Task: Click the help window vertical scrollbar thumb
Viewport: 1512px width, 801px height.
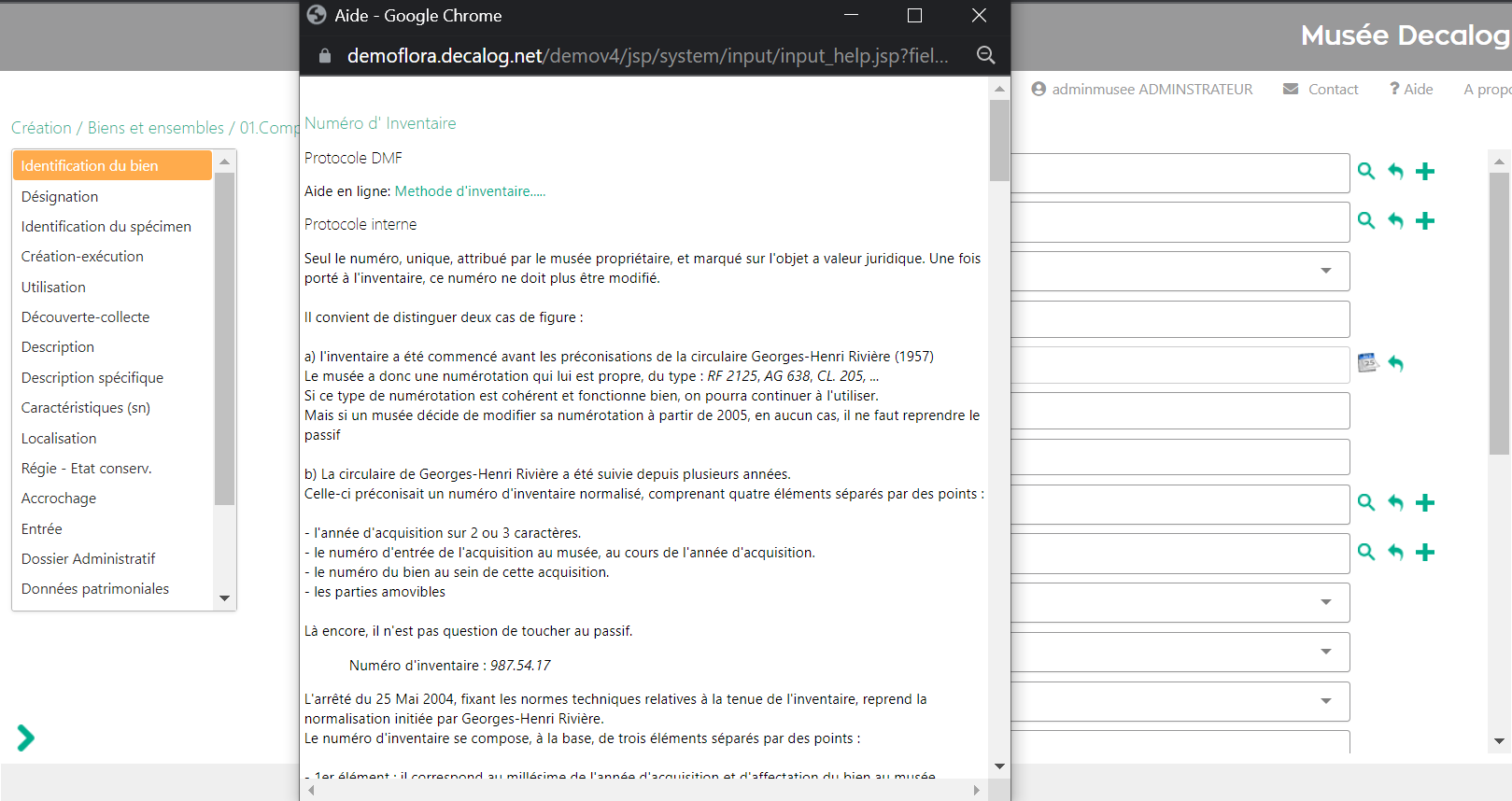Action: [x=999, y=140]
